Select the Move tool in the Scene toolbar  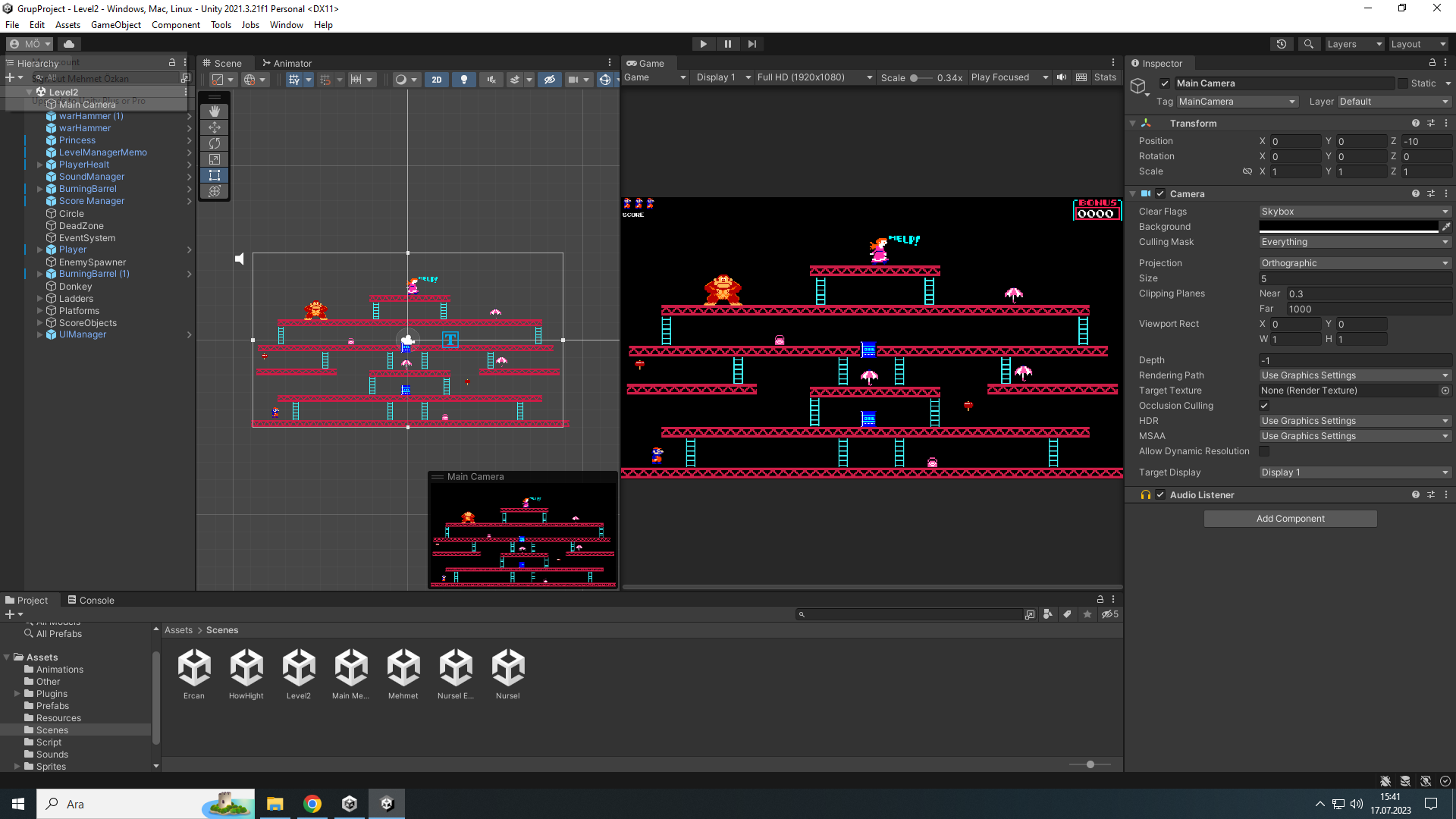[215, 127]
